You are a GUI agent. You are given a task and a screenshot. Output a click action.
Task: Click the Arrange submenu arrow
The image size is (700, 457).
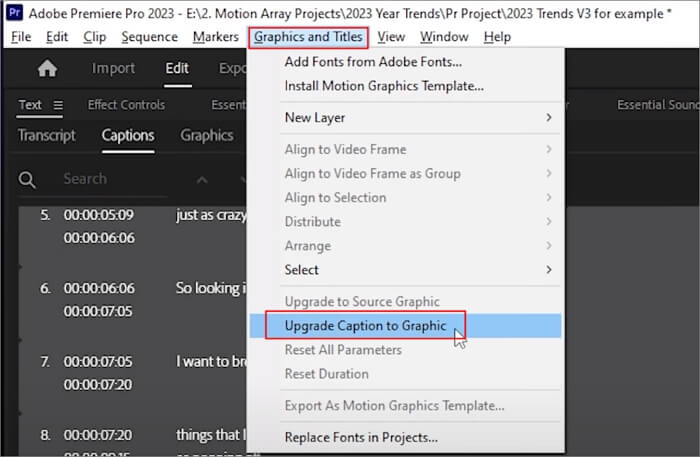click(548, 246)
